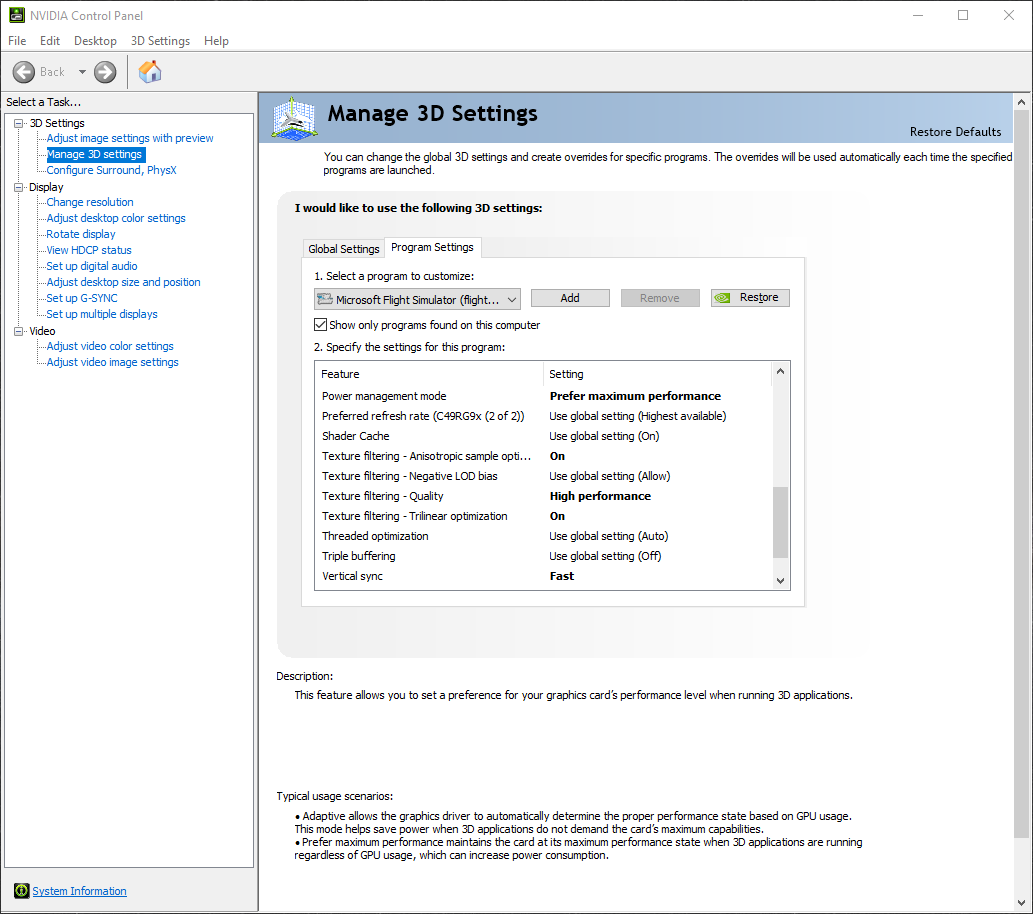1033x914 pixels.
Task: Open the System Information link
Action: [x=79, y=891]
